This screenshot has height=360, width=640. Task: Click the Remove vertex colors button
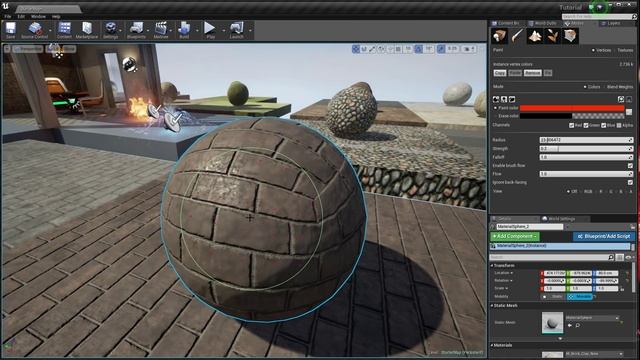tap(533, 73)
